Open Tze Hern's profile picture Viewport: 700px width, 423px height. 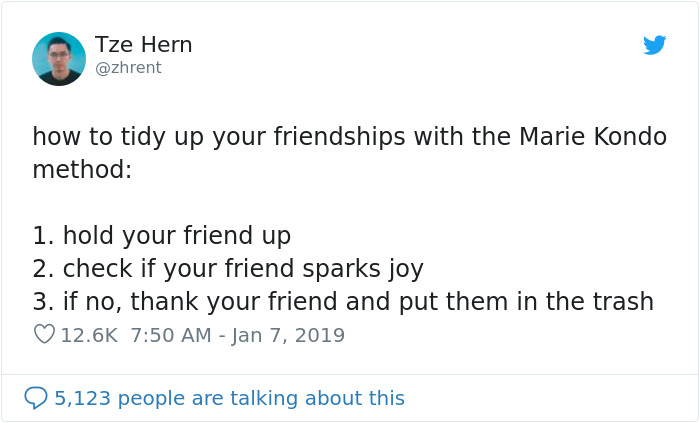point(58,59)
